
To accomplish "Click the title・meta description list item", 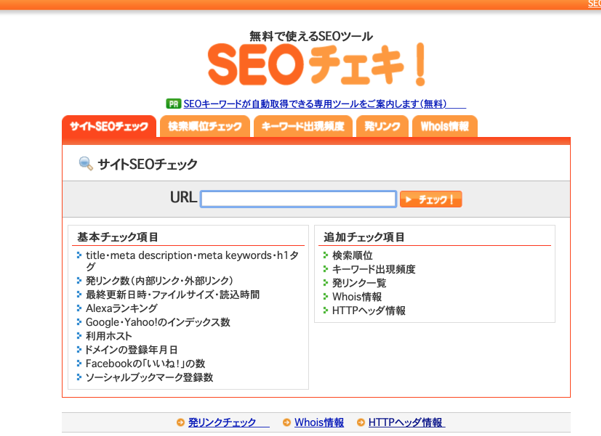I will point(192,261).
